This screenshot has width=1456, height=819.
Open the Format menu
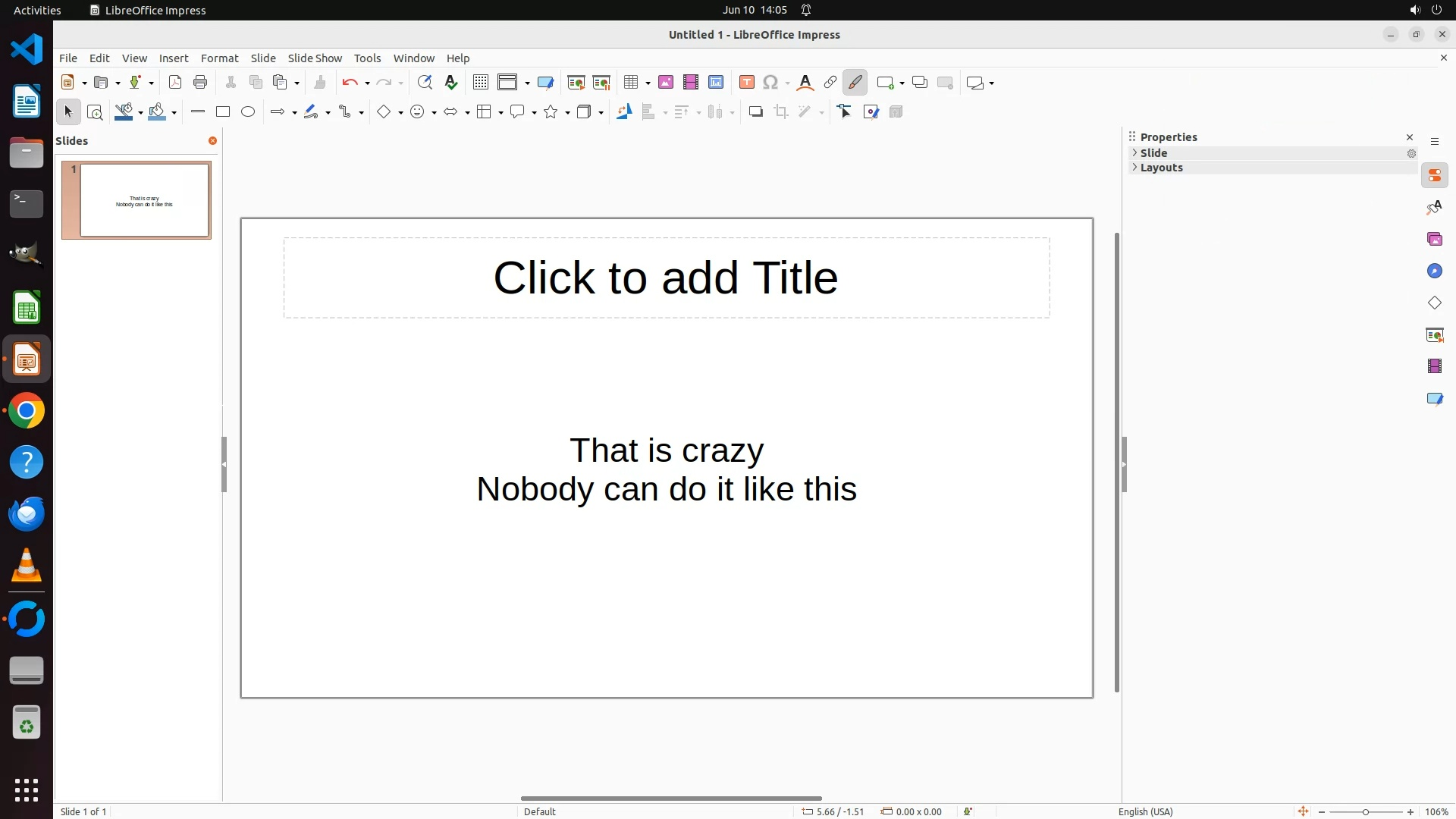219,58
